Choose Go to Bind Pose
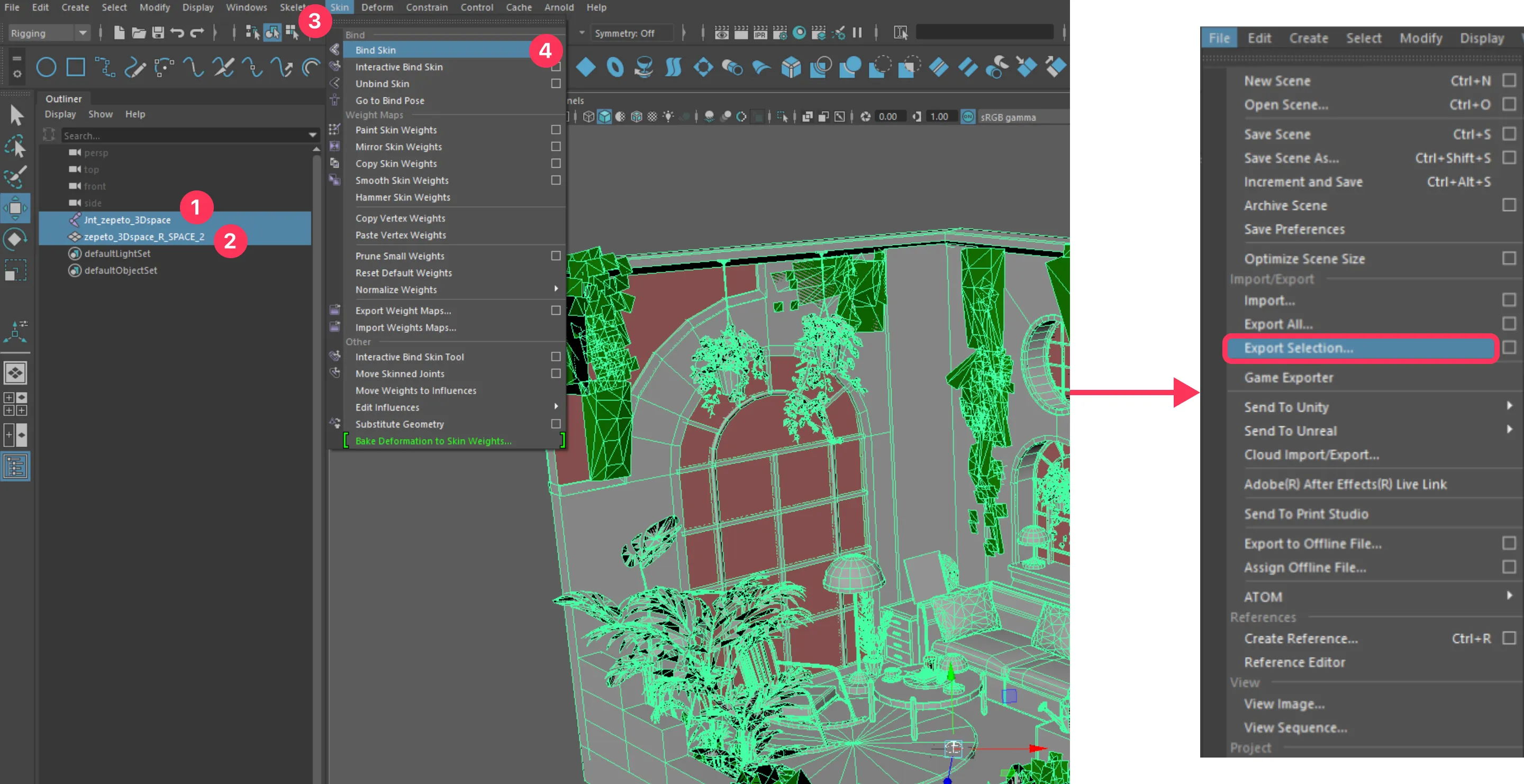This screenshot has width=1524, height=784. [x=389, y=101]
